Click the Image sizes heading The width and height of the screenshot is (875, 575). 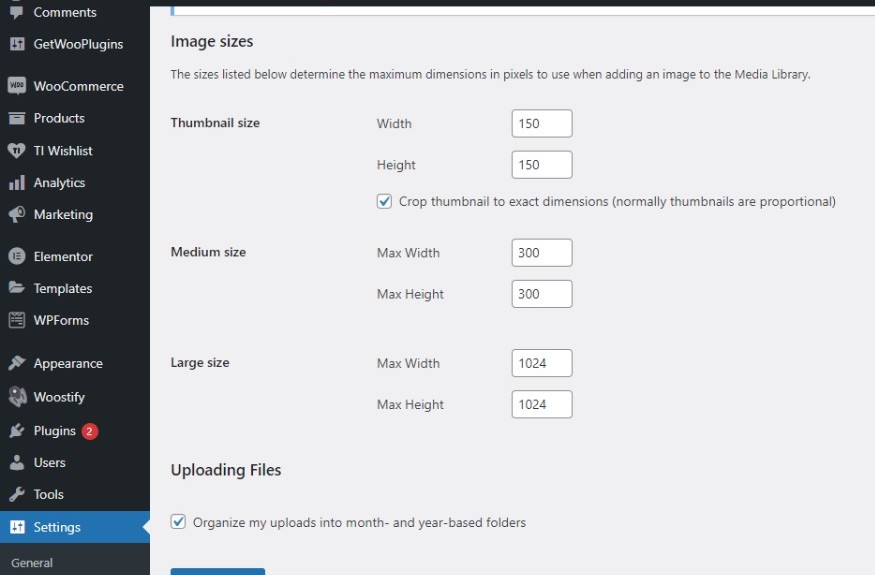pos(212,41)
